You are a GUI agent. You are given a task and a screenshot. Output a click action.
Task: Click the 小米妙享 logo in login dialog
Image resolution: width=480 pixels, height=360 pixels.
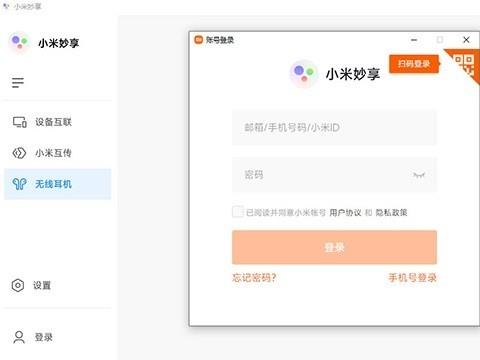[303, 73]
